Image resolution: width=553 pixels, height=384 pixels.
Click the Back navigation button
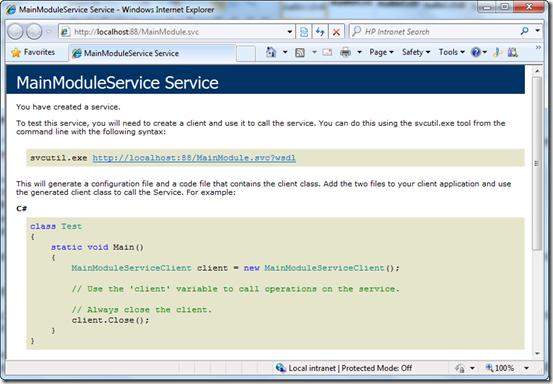15,32
